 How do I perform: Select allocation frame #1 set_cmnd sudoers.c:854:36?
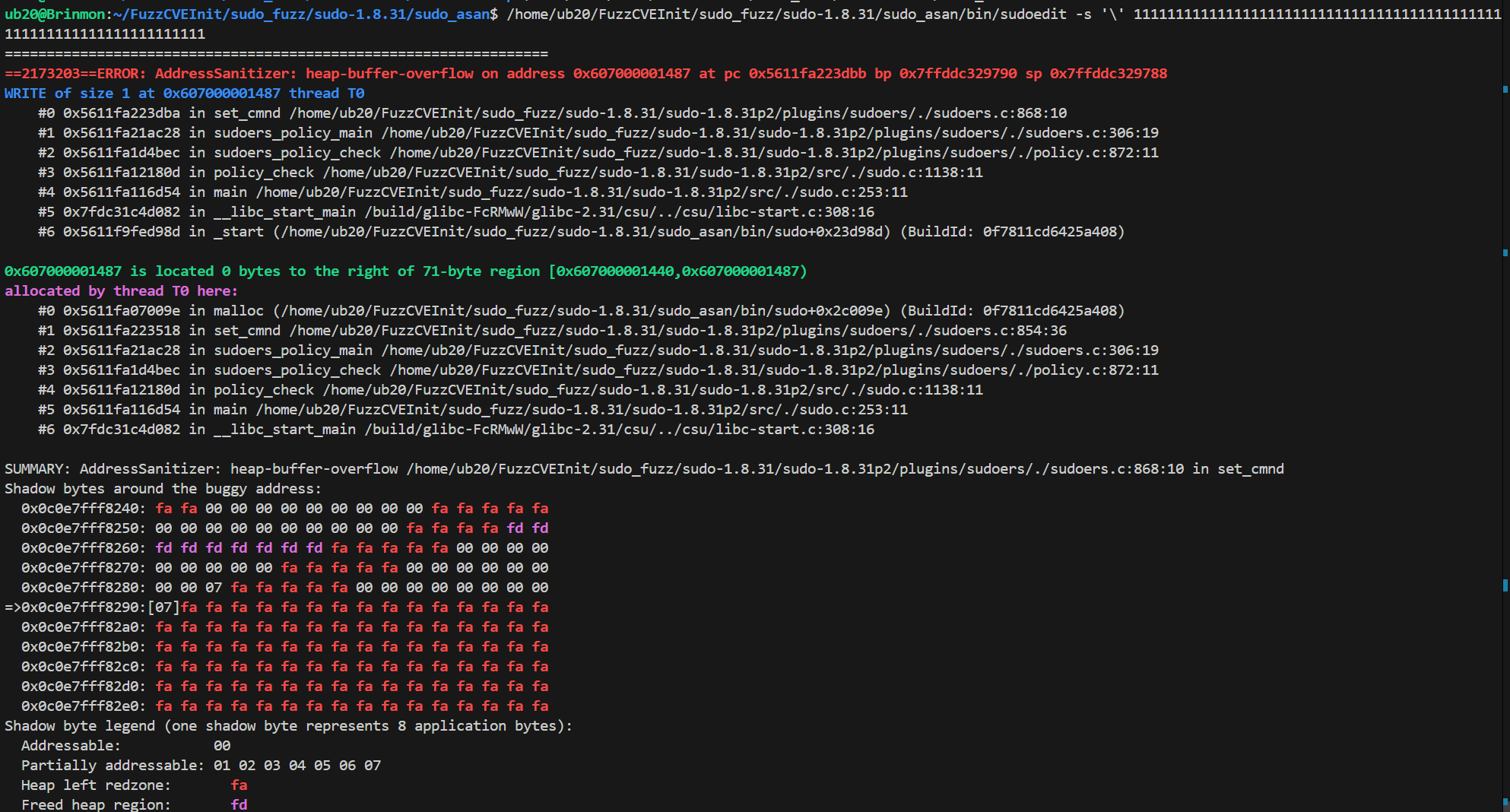click(552, 331)
